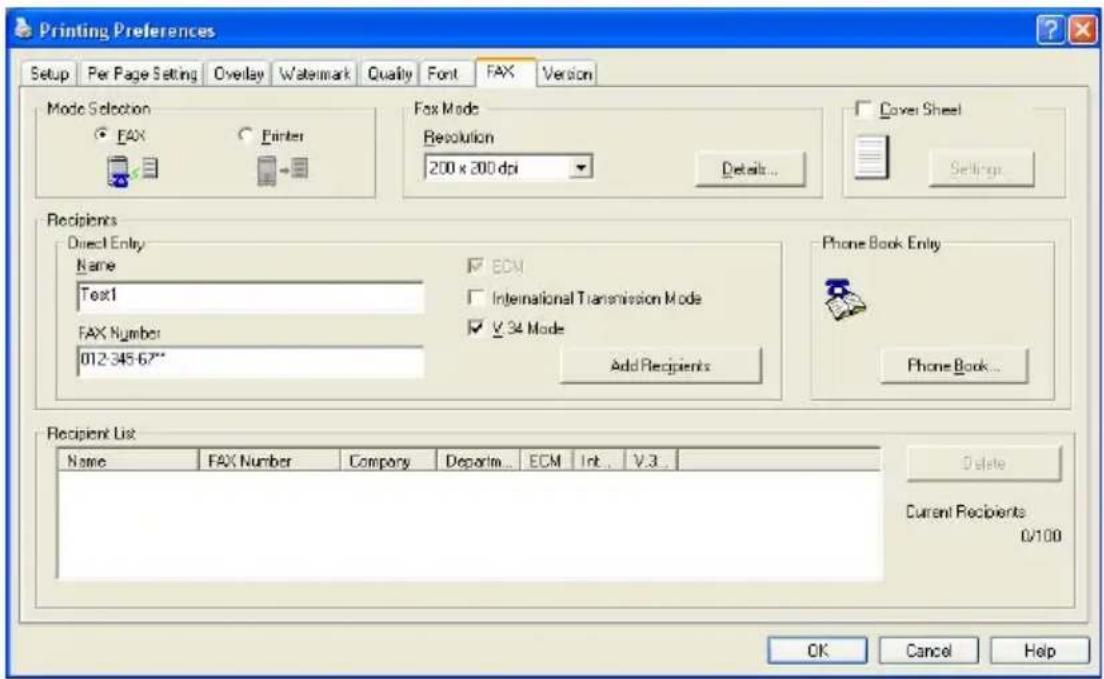The height and width of the screenshot is (679, 1104).
Task: Click the Add Recipients button
Action: (660, 366)
